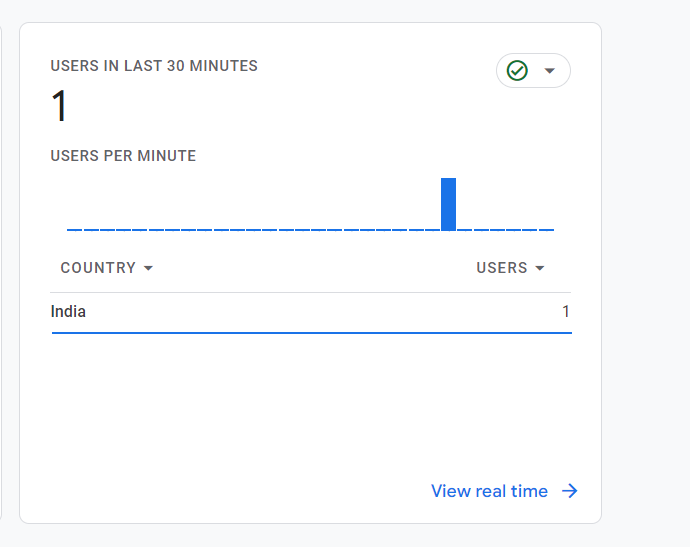
Task: Click the green checkmark data status icon
Action: [x=517, y=71]
